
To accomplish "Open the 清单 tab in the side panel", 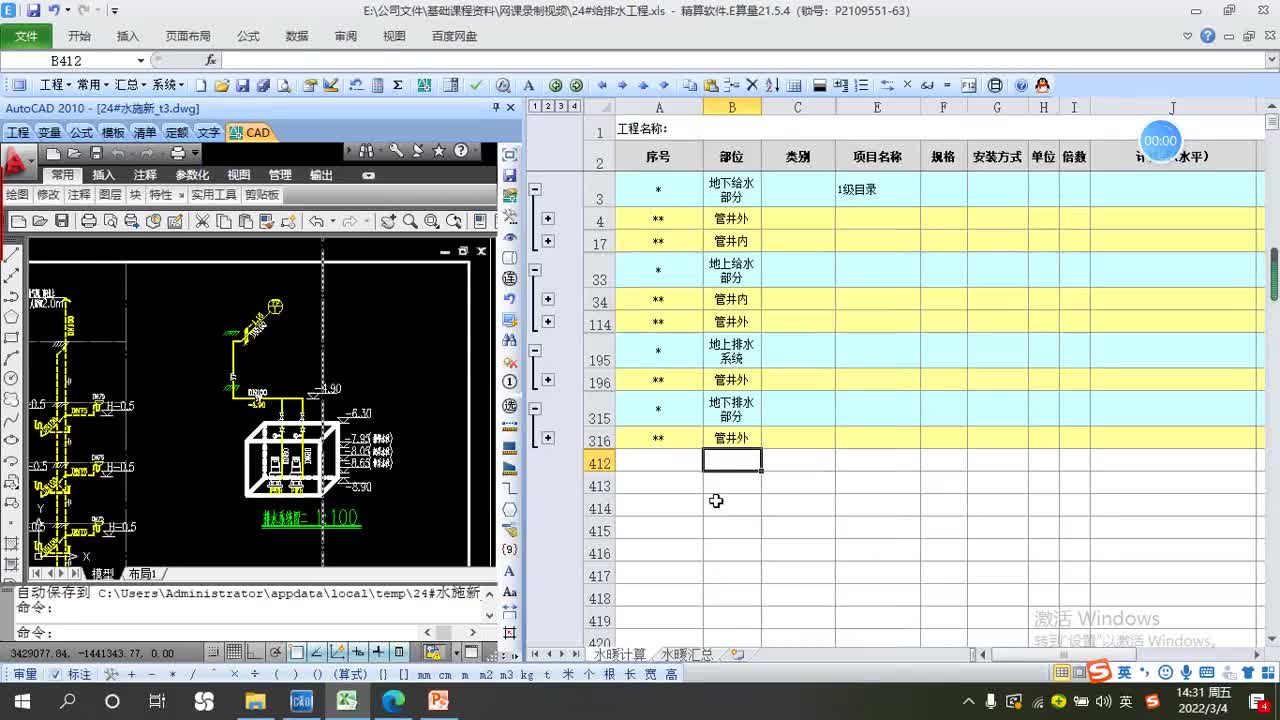I will point(145,132).
